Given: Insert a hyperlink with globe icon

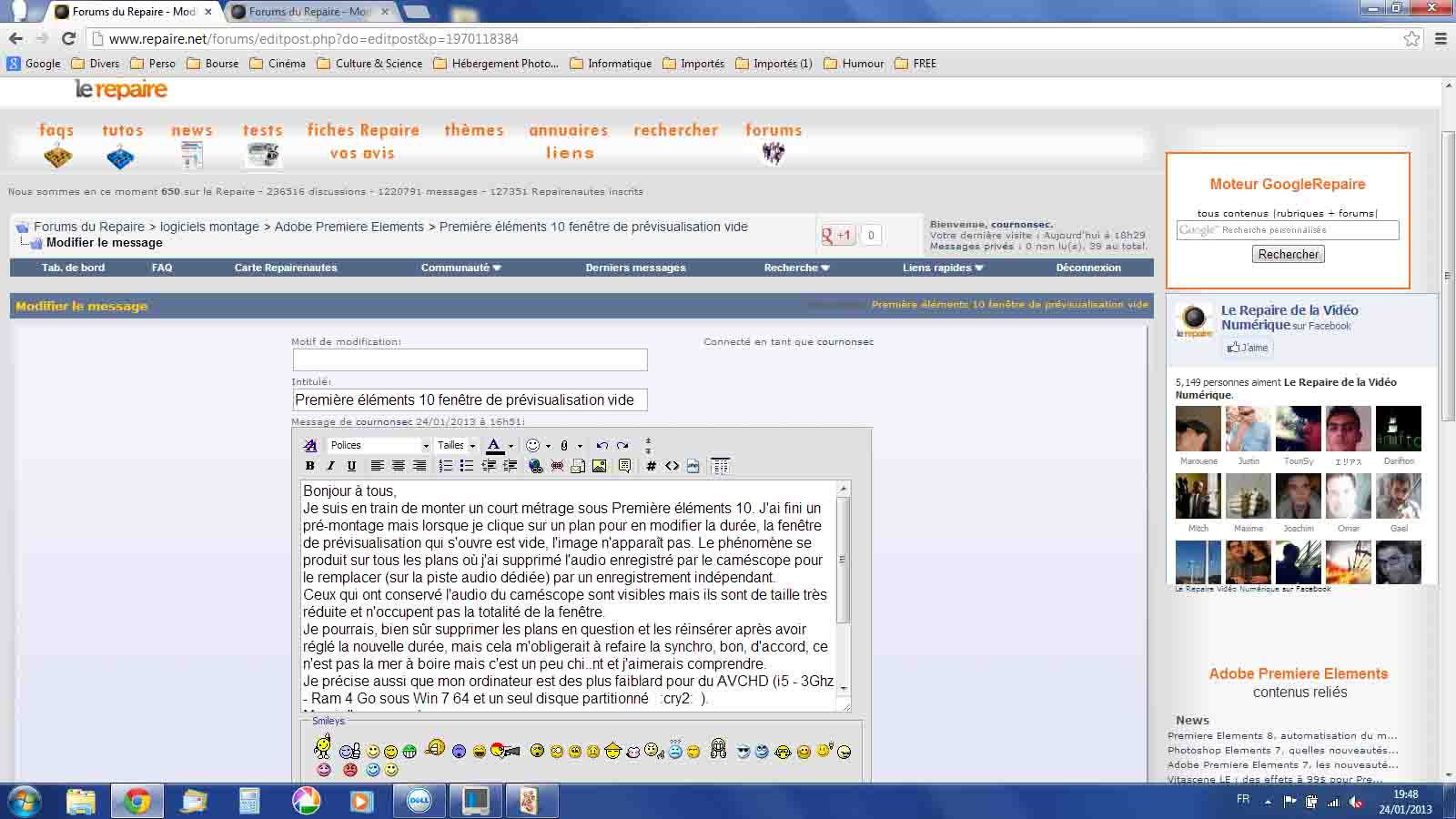Looking at the screenshot, I should (x=535, y=466).
